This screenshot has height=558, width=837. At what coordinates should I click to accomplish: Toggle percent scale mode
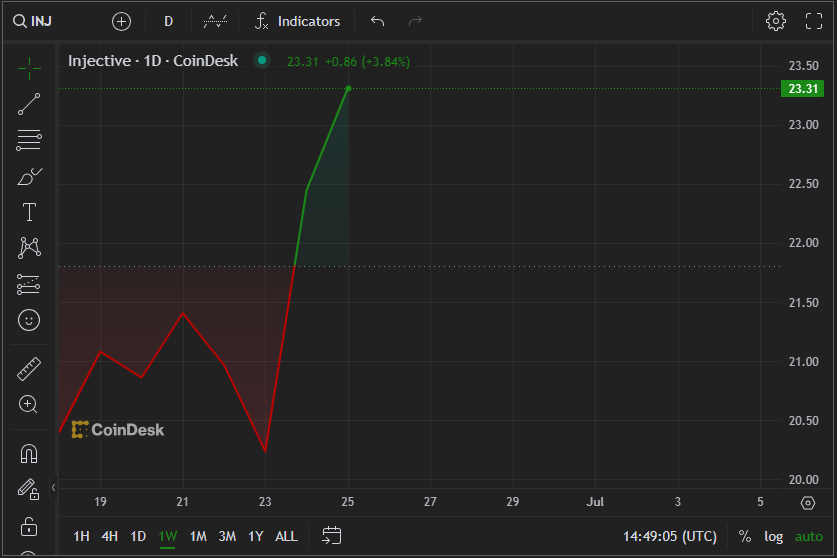(745, 536)
